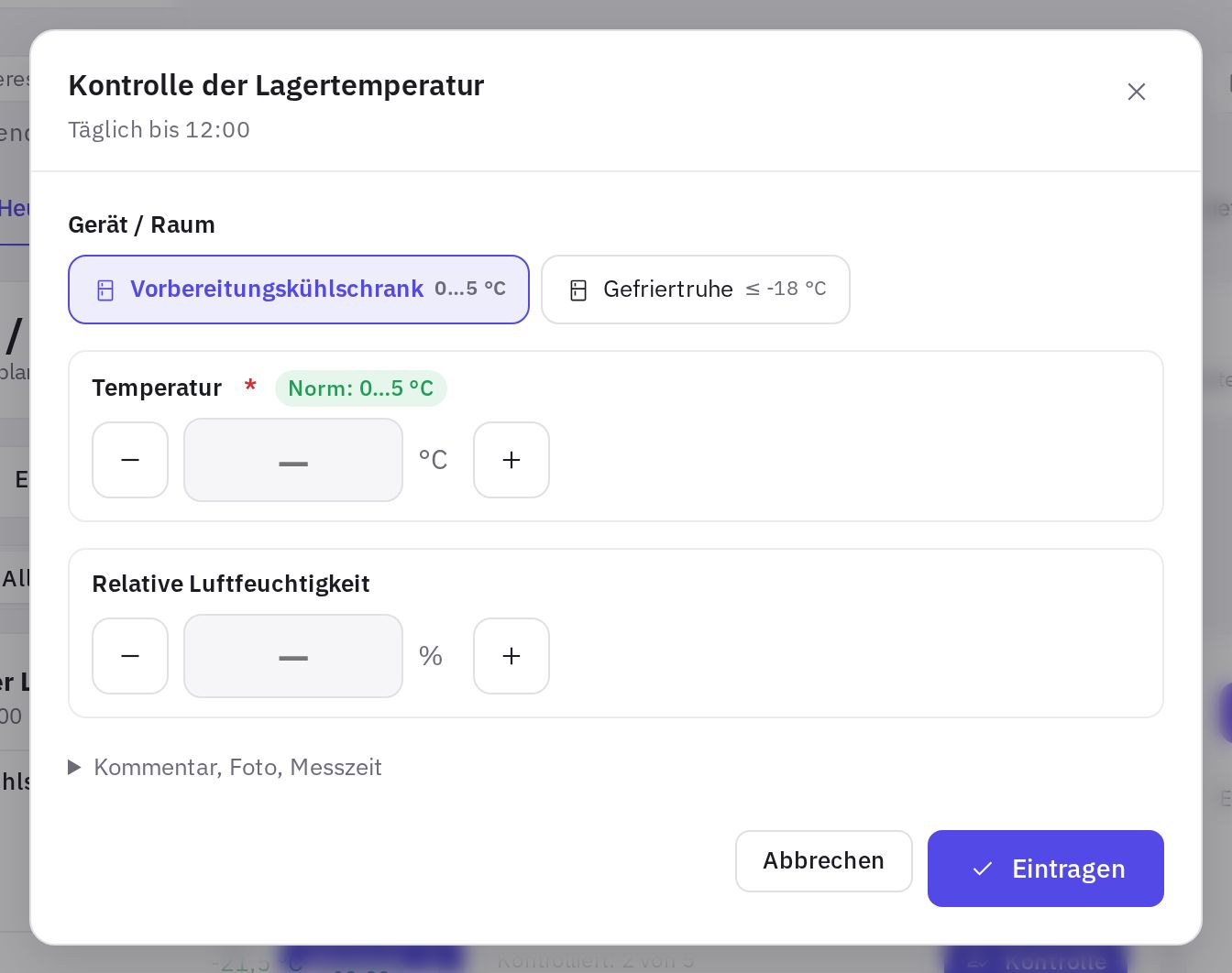Decrease the Temperatur value
This screenshot has width=1232, height=973.
pos(130,460)
